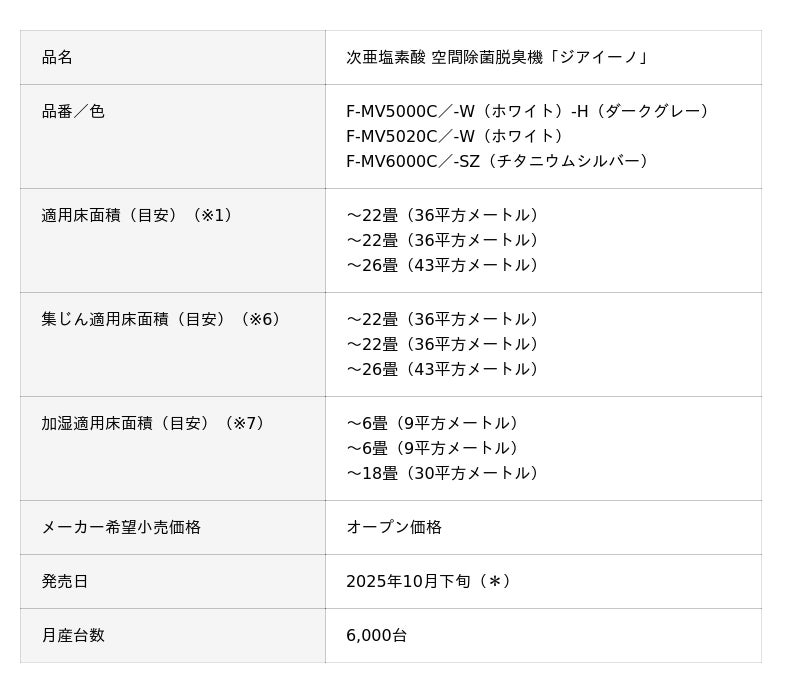Viewport: 800px width, 693px height.
Task: Select the F-MV5000C model number line
Action: tap(530, 111)
